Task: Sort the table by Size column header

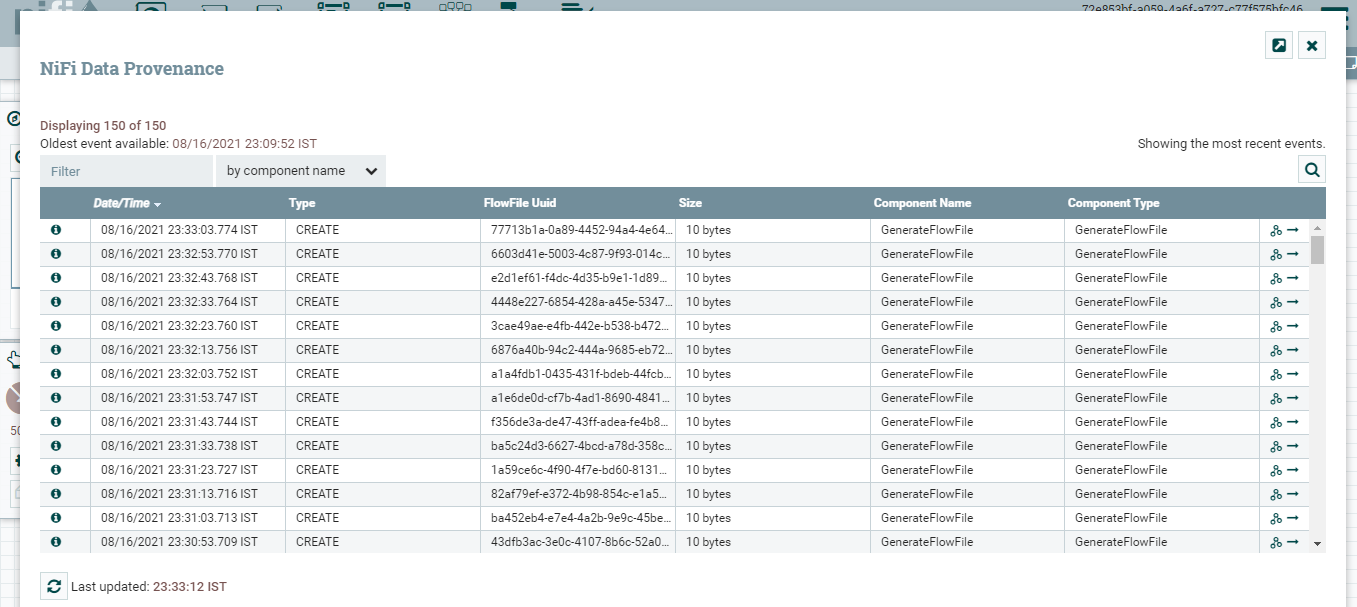Action: click(x=690, y=203)
